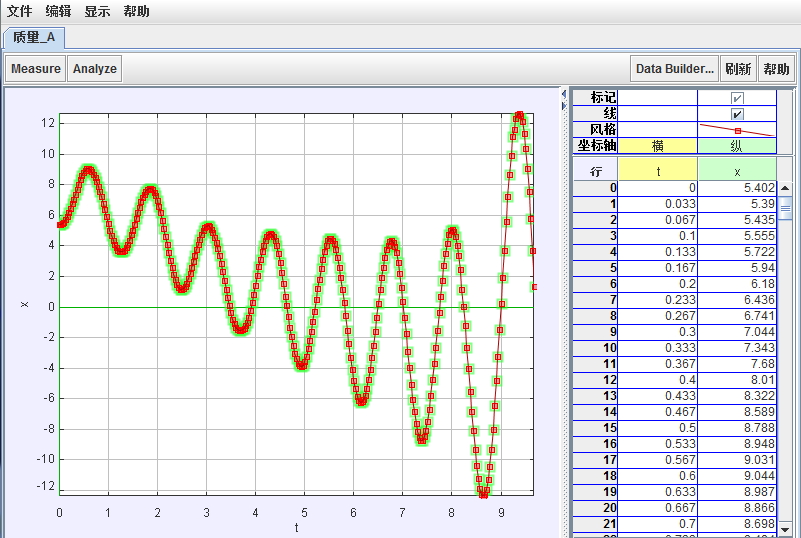Screen dimensions: 801x538
Task: Select table cell t value 0.7
Action: (x=658, y=524)
